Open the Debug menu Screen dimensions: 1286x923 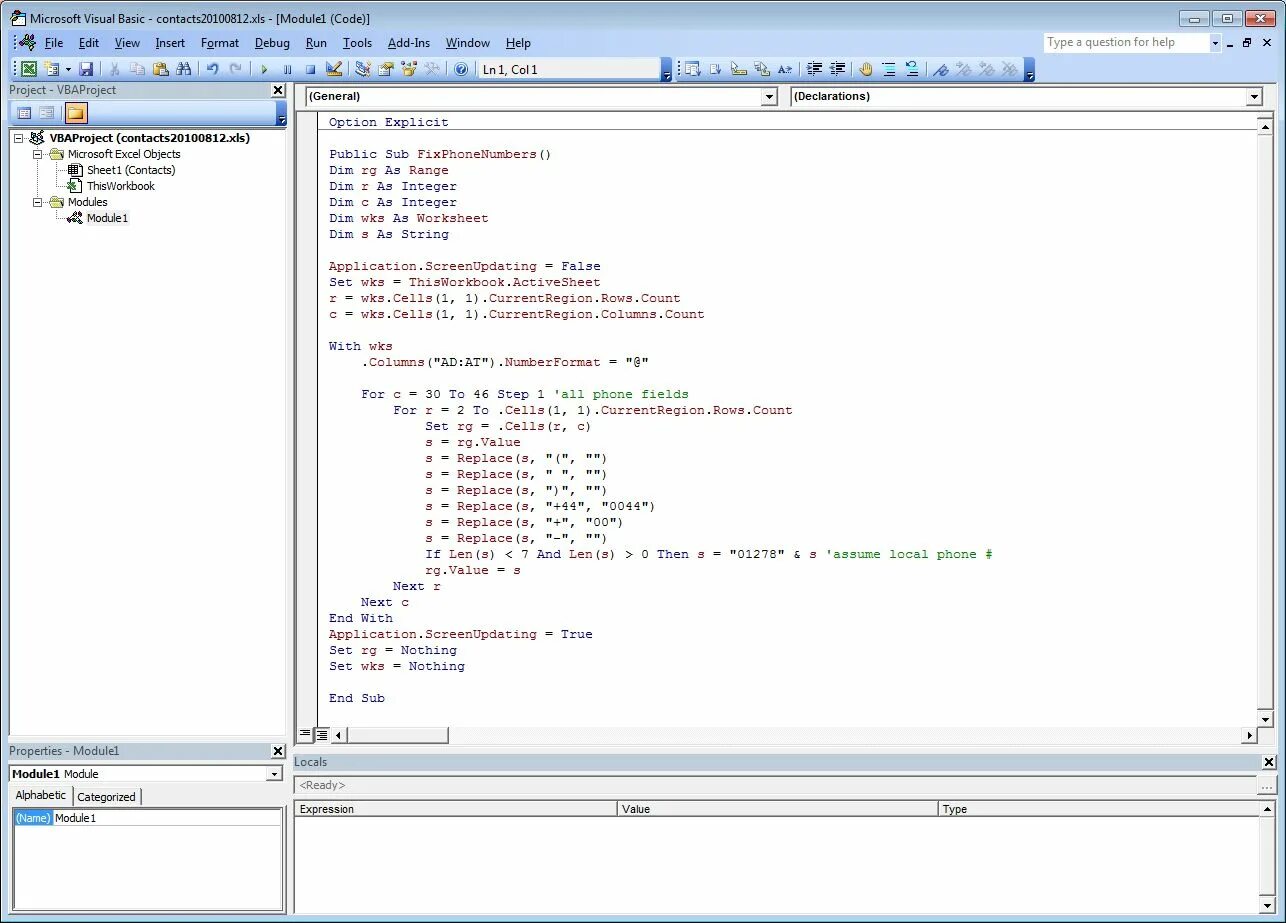click(x=272, y=43)
